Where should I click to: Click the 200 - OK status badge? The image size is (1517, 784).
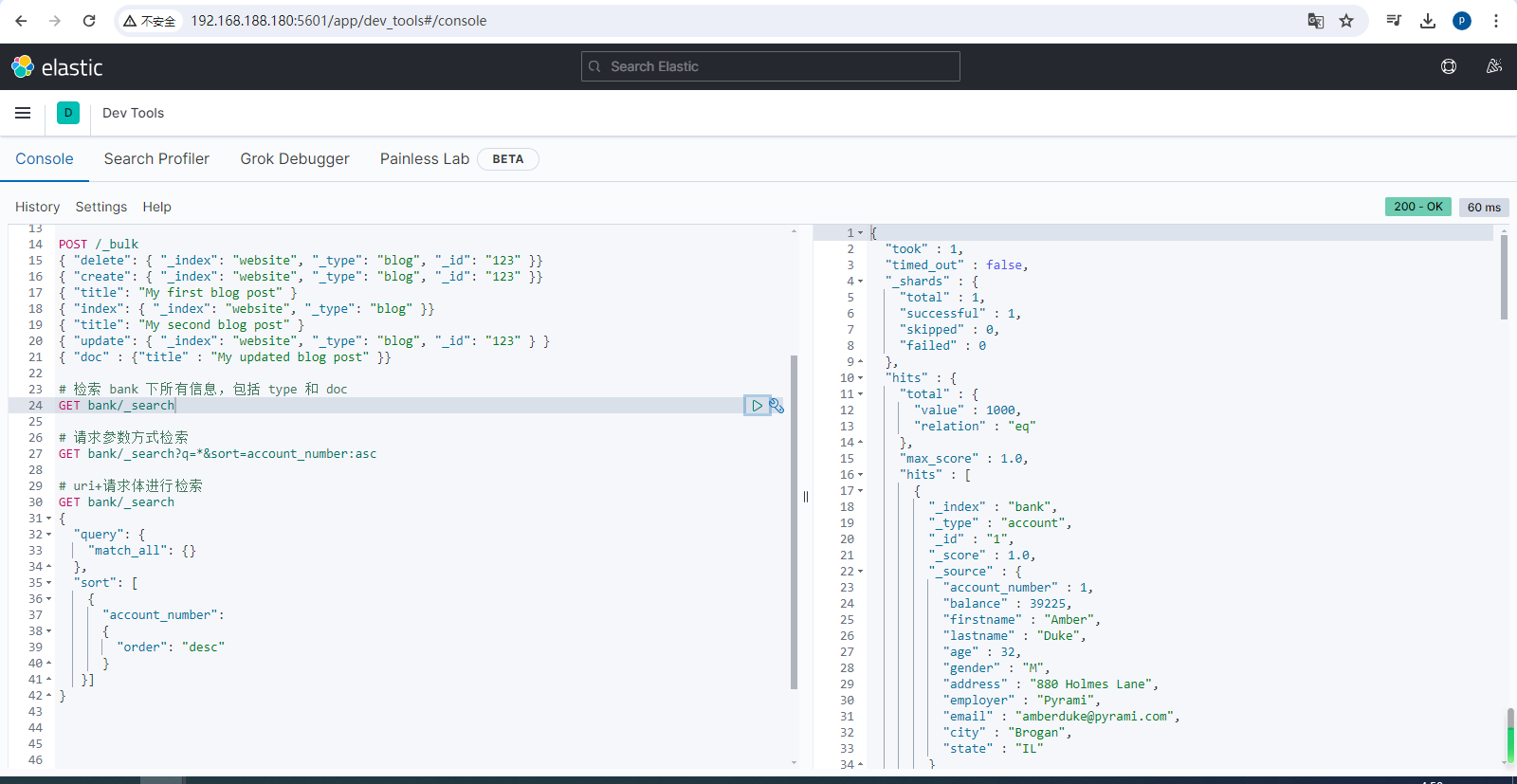1418,207
